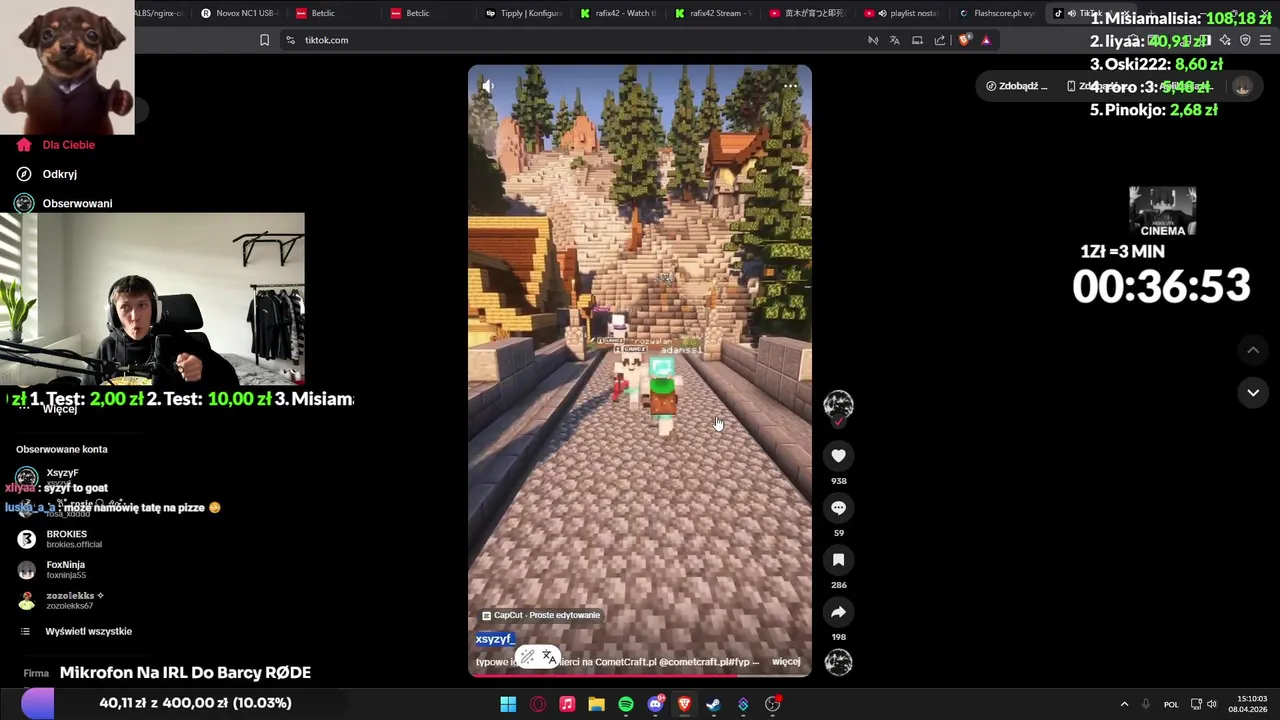The height and width of the screenshot is (720, 1280).
Task: Switch to the playlist nostalgia YouTube tab
Action: [x=902, y=13]
